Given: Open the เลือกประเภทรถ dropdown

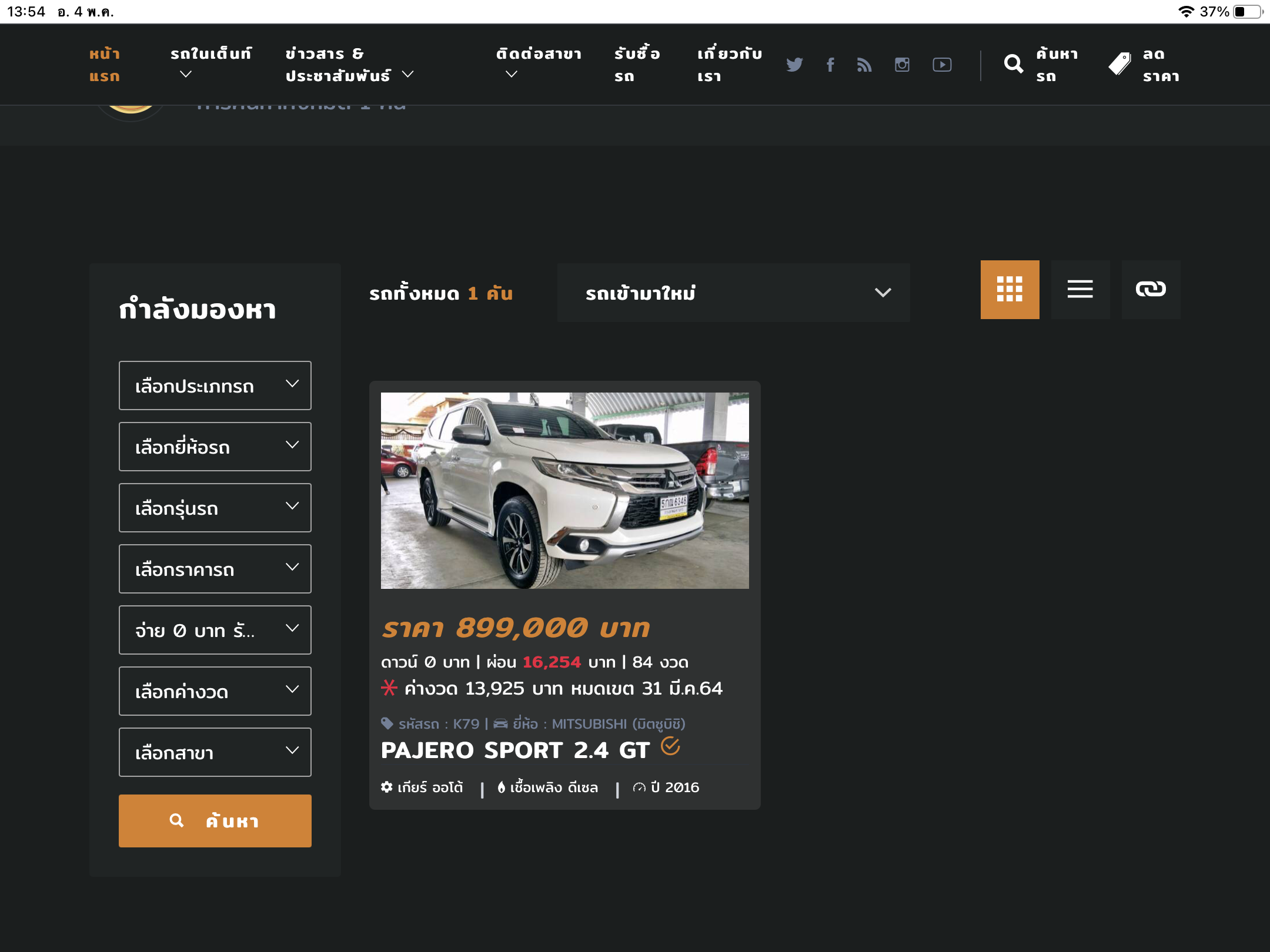Looking at the screenshot, I should click(x=215, y=386).
